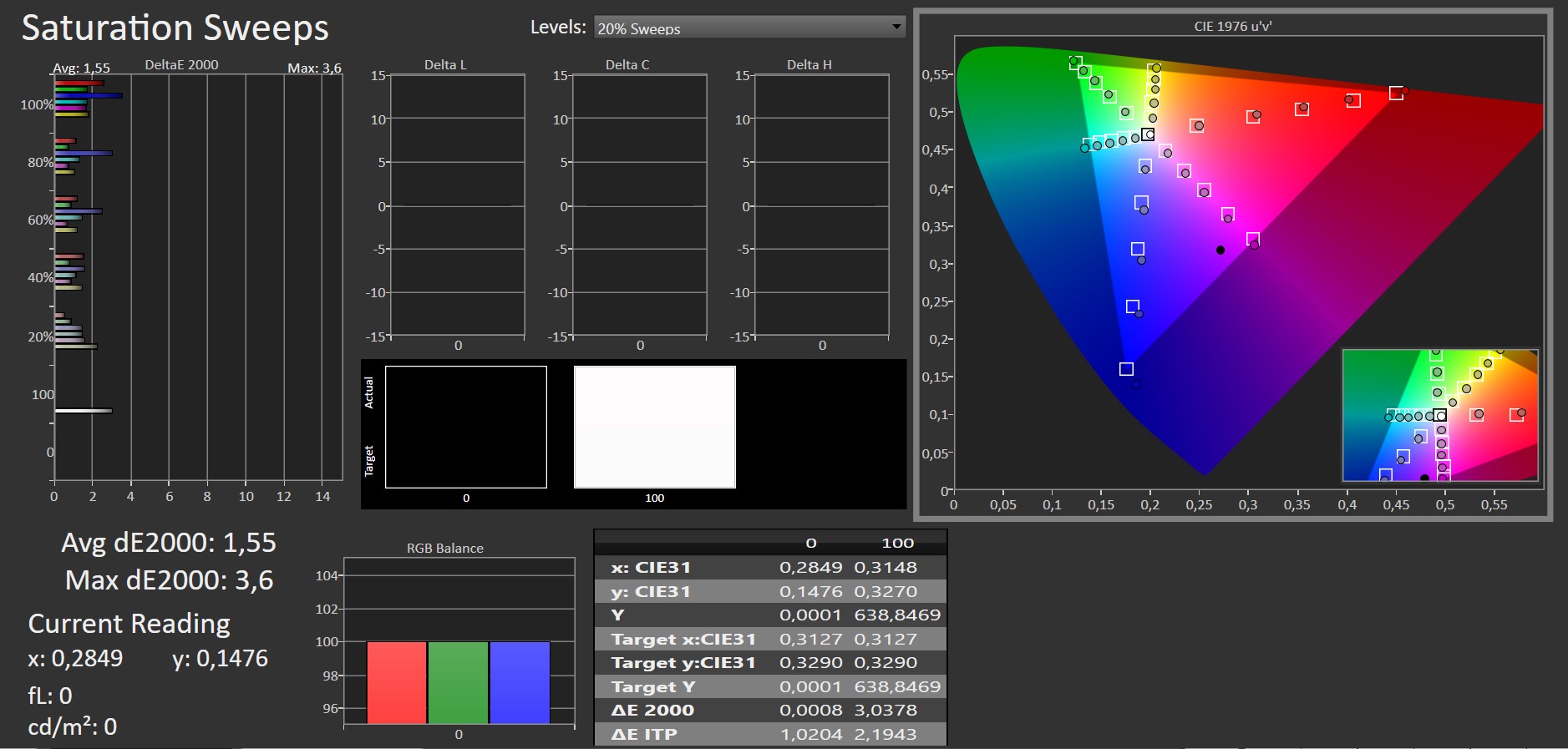Click the 100% red target square in CIE diagram
This screenshot has width=1568, height=749.
1396,93
